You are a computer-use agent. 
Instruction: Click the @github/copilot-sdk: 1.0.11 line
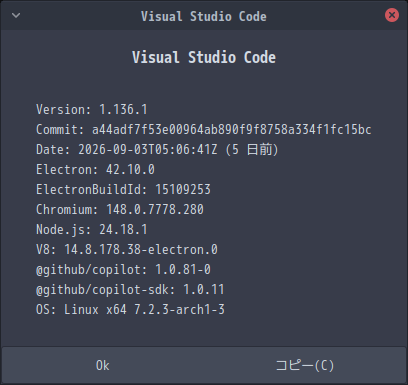(130, 290)
